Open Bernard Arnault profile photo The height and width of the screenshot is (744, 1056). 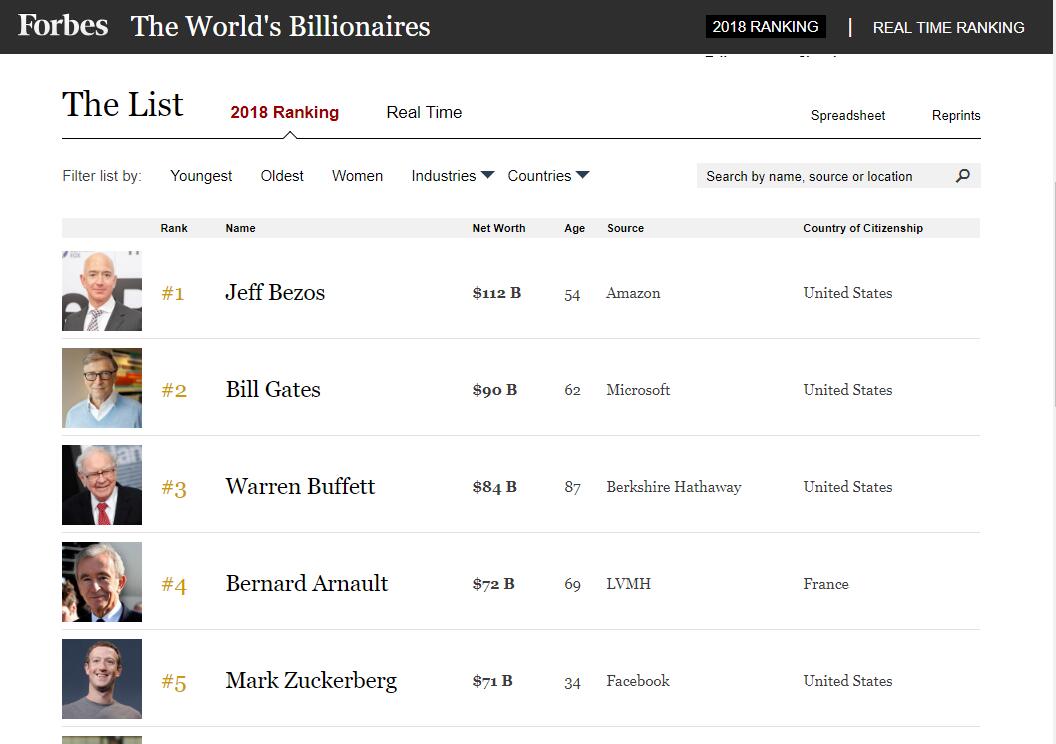pos(102,582)
